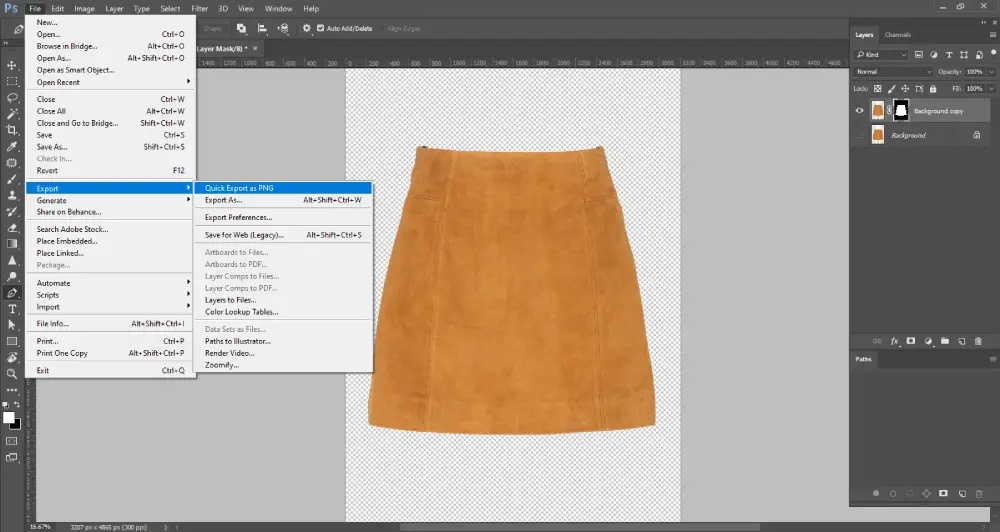The image size is (1000, 532).
Task: Toggle lock transparent pixels
Action: (x=878, y=89)
